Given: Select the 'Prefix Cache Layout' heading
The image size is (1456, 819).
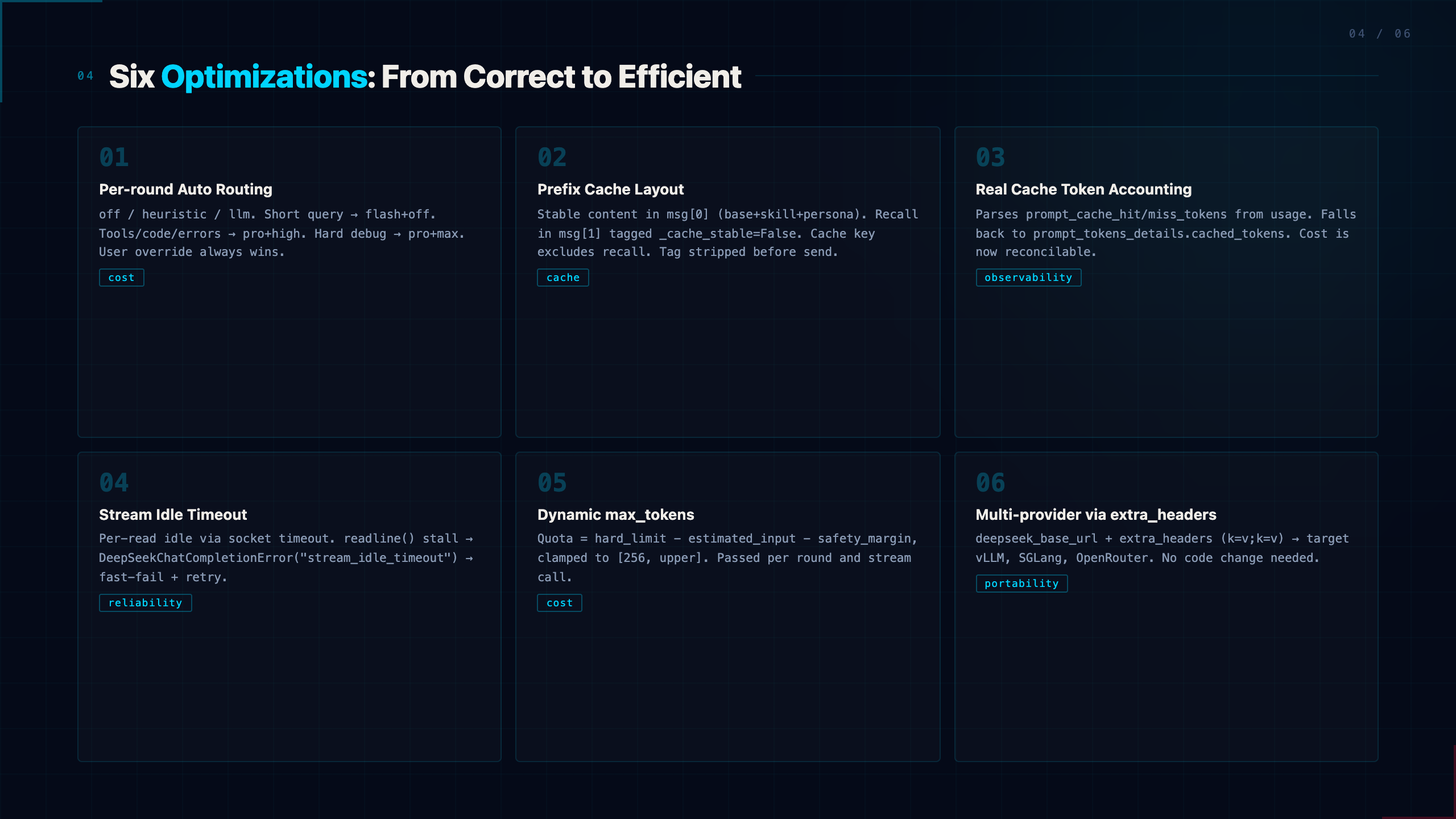Looking at the screenshot, I should point(610,189).
